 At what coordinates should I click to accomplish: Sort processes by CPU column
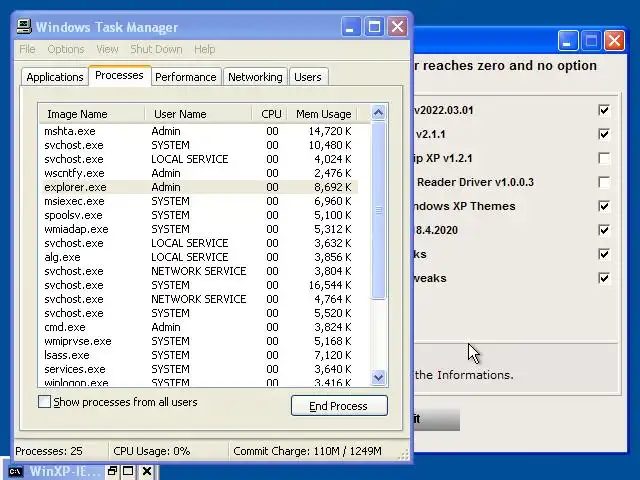coord(269,114)
